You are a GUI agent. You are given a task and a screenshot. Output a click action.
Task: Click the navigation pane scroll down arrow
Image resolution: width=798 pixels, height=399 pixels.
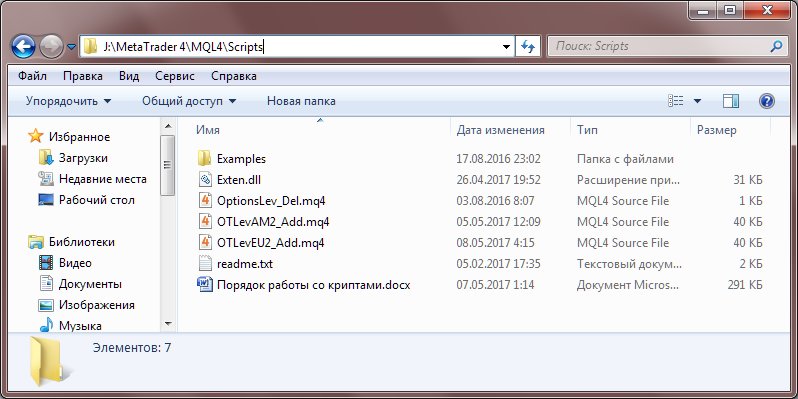(168, 324)
